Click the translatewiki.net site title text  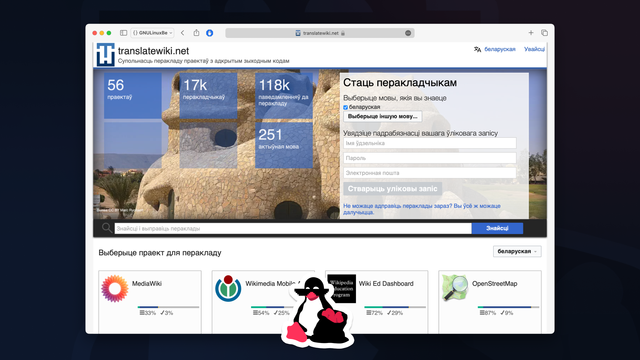point(153,51)
